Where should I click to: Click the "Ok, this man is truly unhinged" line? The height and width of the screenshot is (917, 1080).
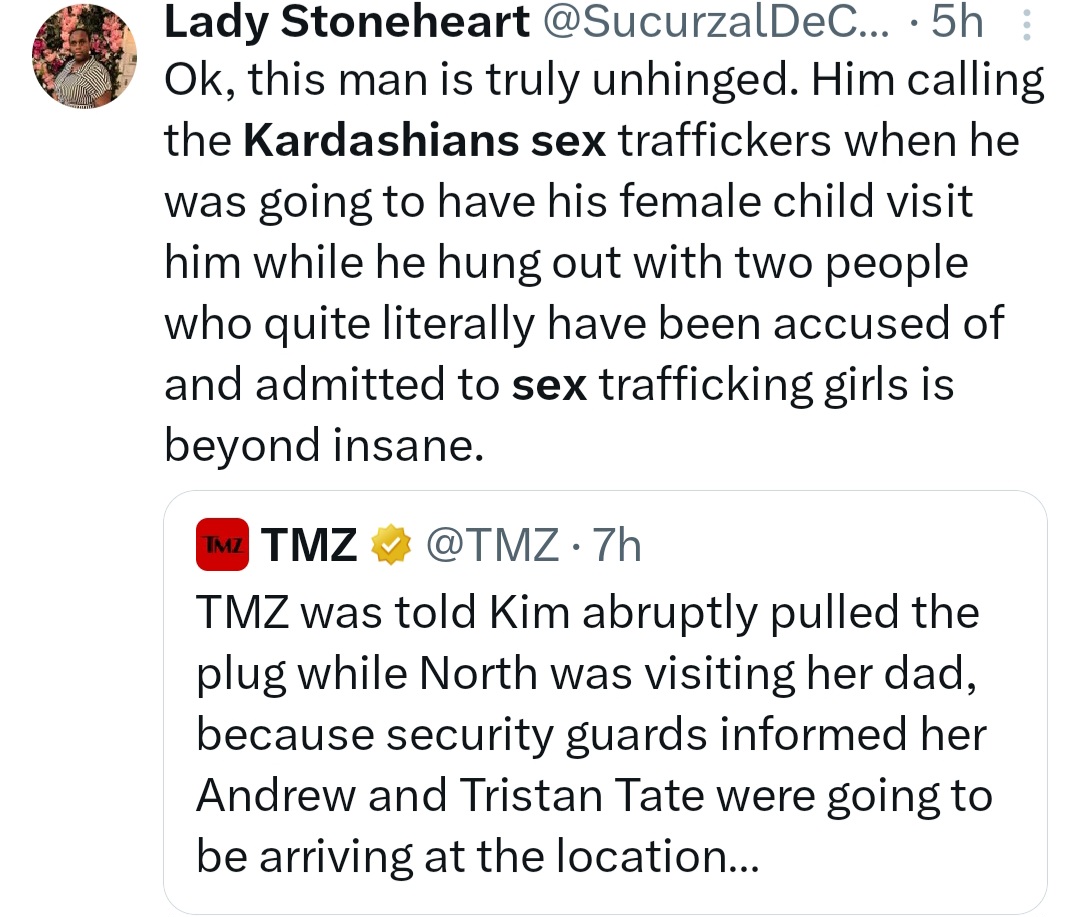click(604, 80)
